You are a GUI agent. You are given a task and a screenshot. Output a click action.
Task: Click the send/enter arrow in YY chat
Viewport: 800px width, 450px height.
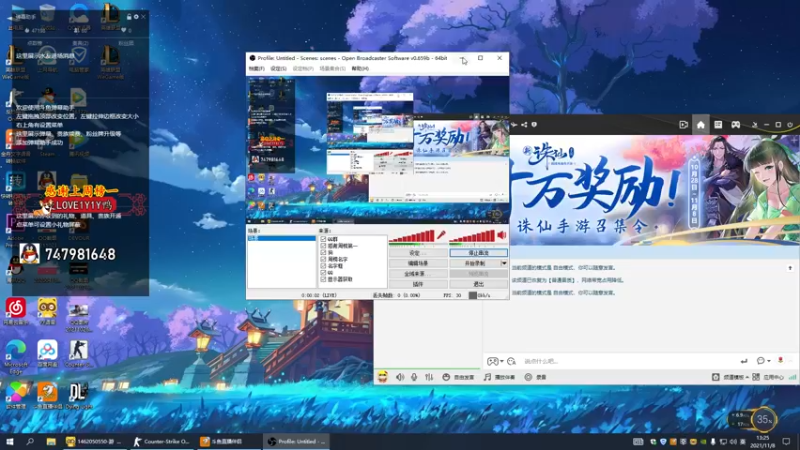pos(744,361)
